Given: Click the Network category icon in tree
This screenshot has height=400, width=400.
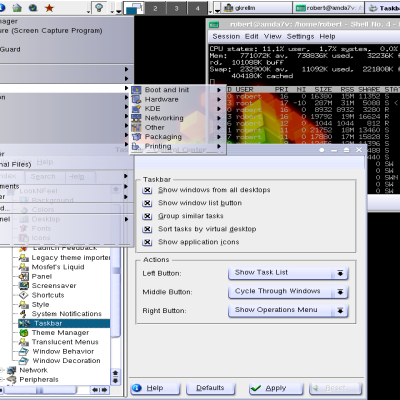Looking at the screenshot, I should [x=12, y=370].
